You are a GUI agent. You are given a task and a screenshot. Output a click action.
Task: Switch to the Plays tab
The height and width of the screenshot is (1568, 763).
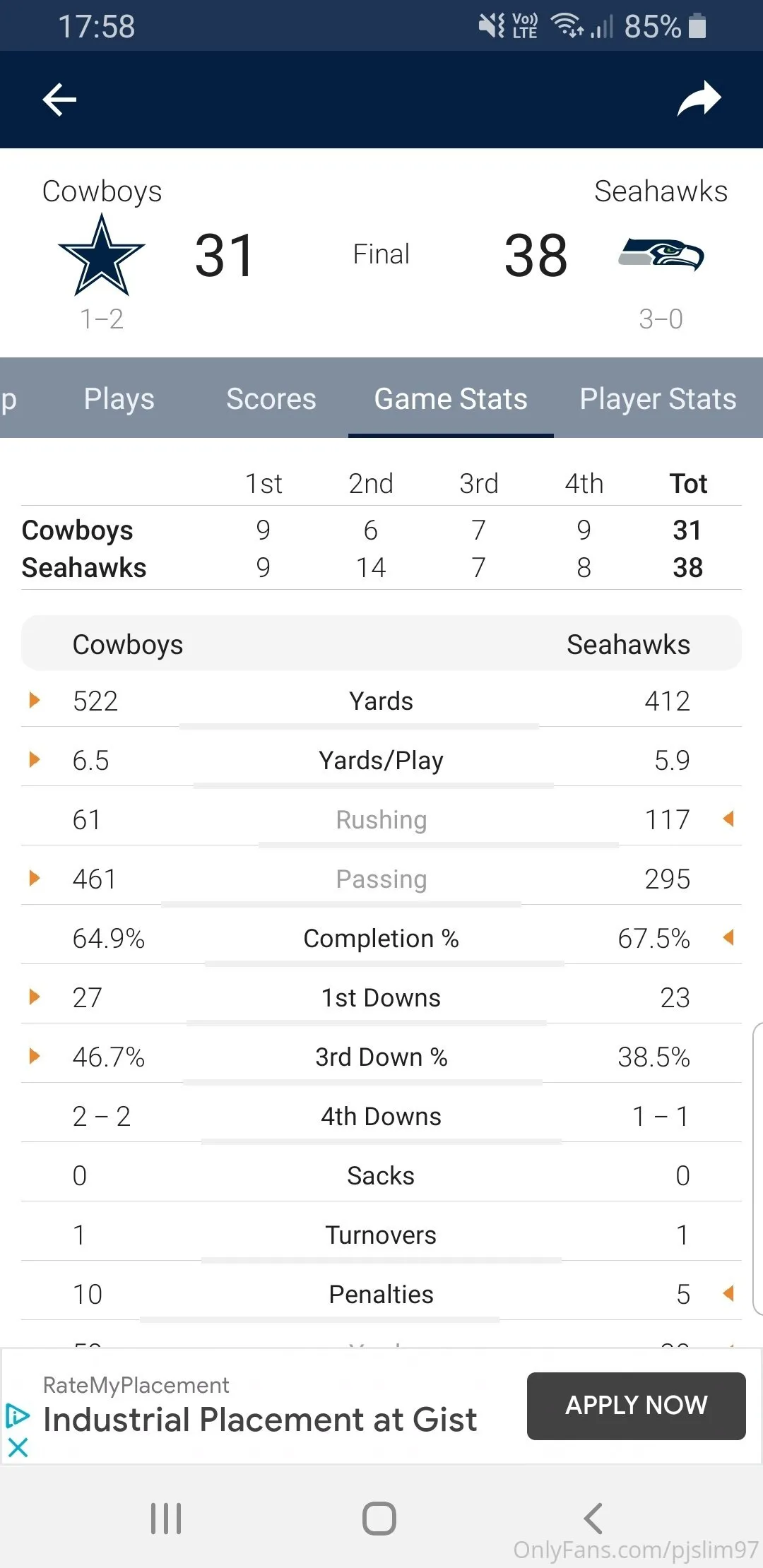pos(119,399)
